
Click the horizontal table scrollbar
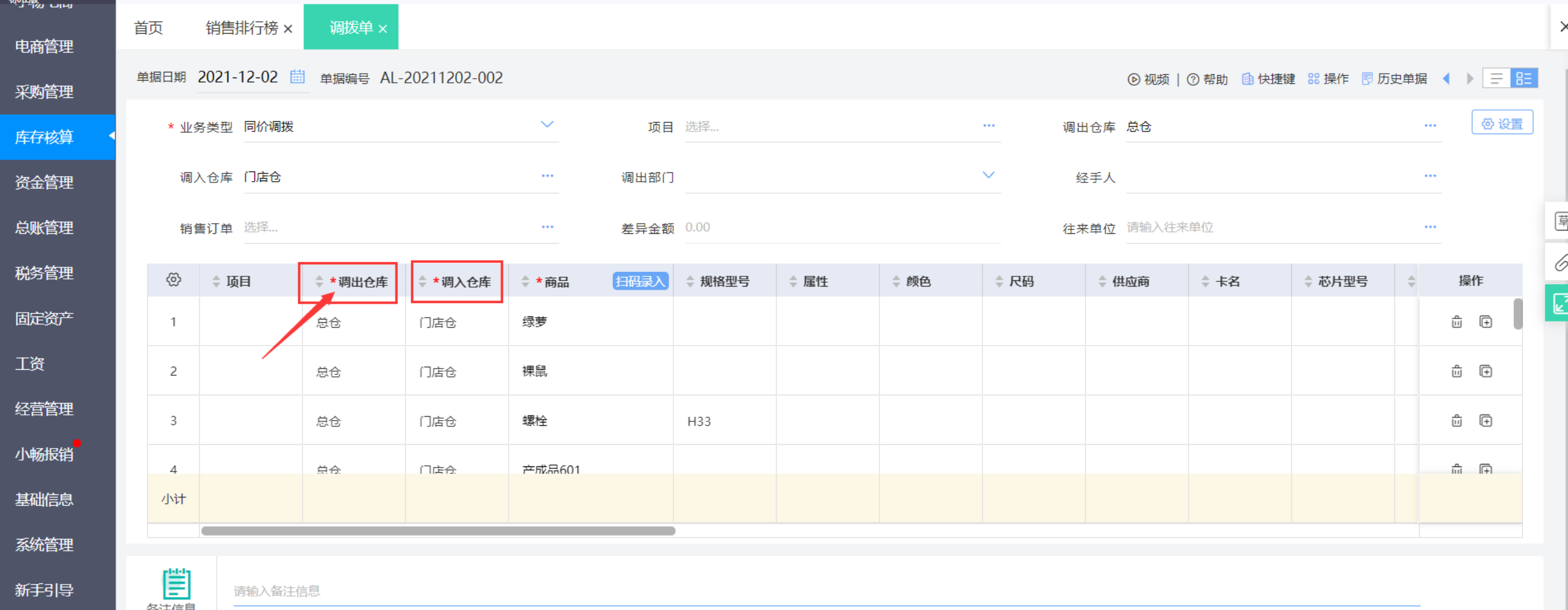(437, 531)
